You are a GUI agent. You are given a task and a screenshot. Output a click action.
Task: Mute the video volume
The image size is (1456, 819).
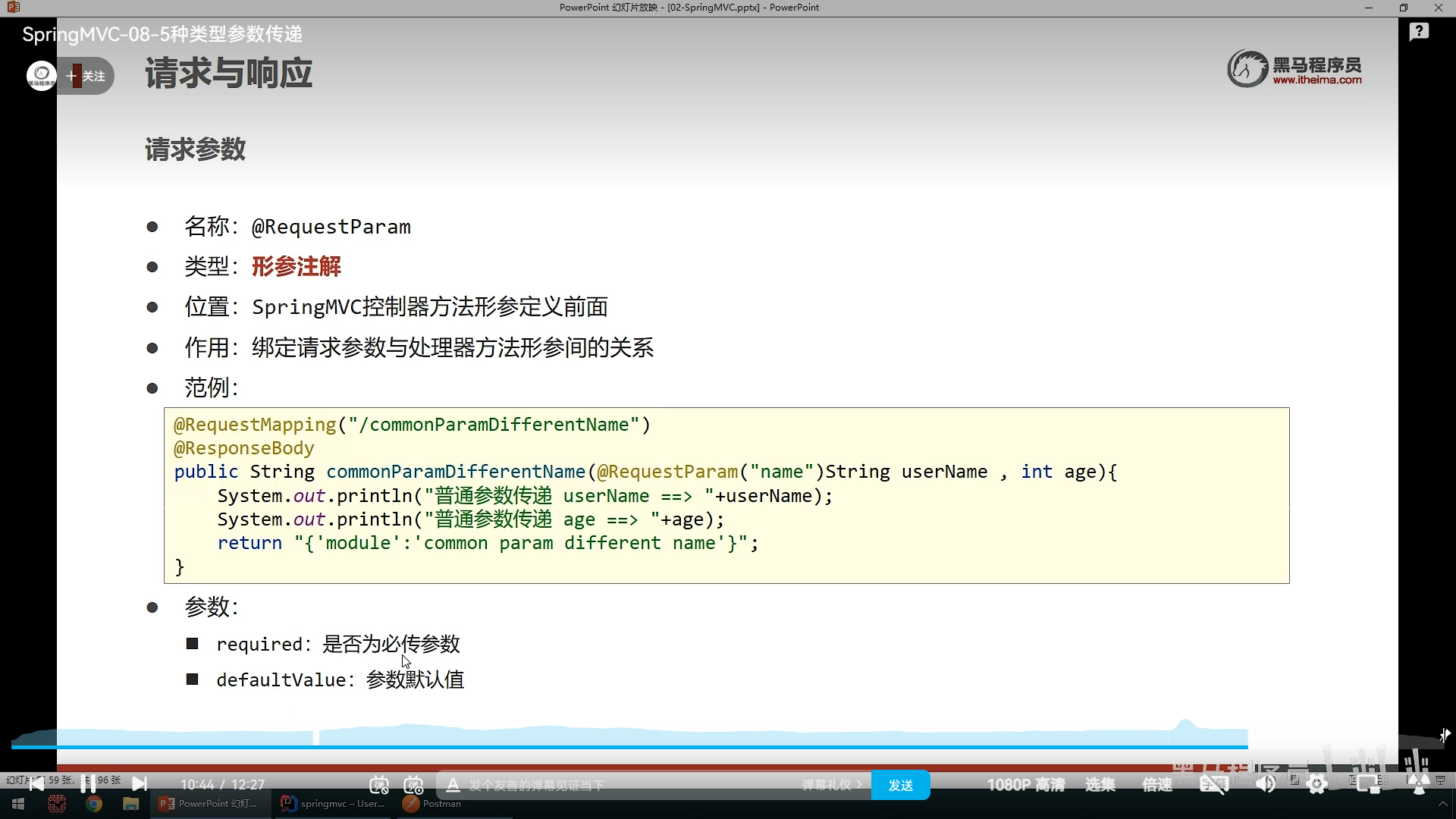point(1266,785)
